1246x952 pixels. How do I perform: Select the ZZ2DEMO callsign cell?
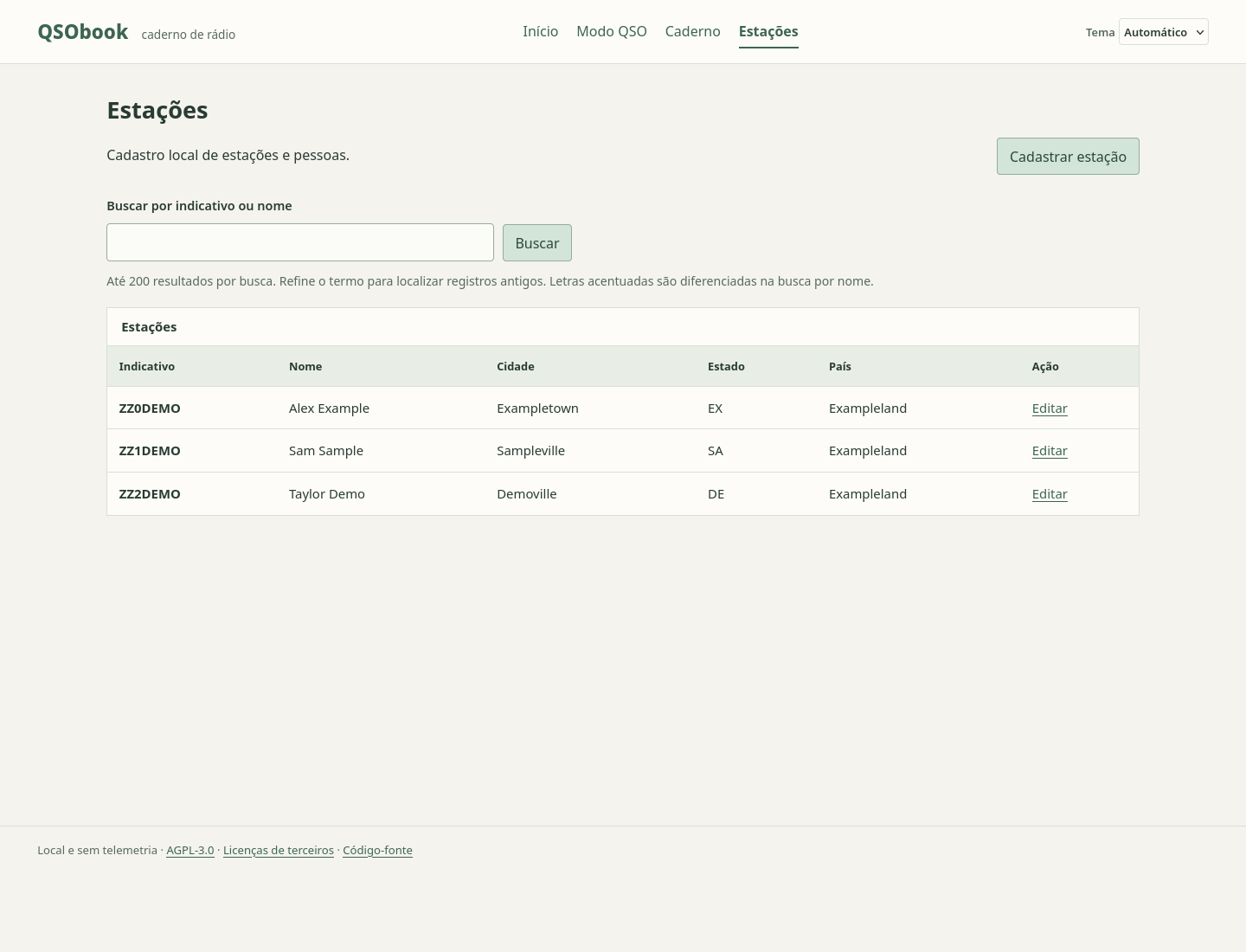[150, 494]
